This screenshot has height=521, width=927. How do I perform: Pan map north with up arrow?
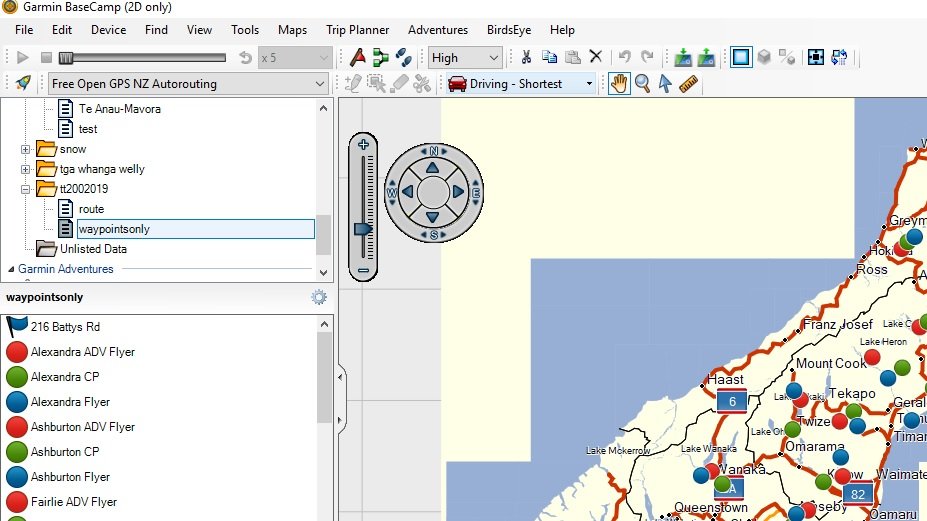tap(433, 168)
